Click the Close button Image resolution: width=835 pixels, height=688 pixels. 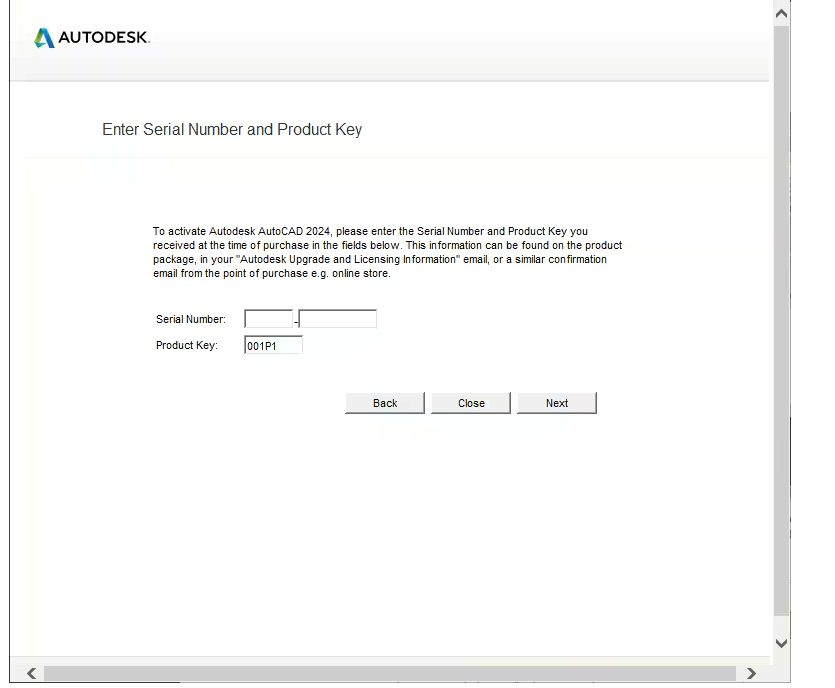point(471,403)
